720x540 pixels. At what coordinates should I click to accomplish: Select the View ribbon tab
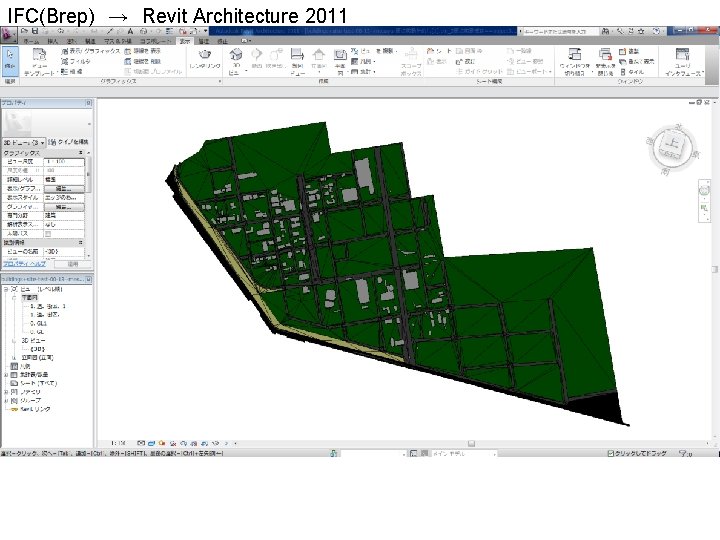click(x=184, y=41)
